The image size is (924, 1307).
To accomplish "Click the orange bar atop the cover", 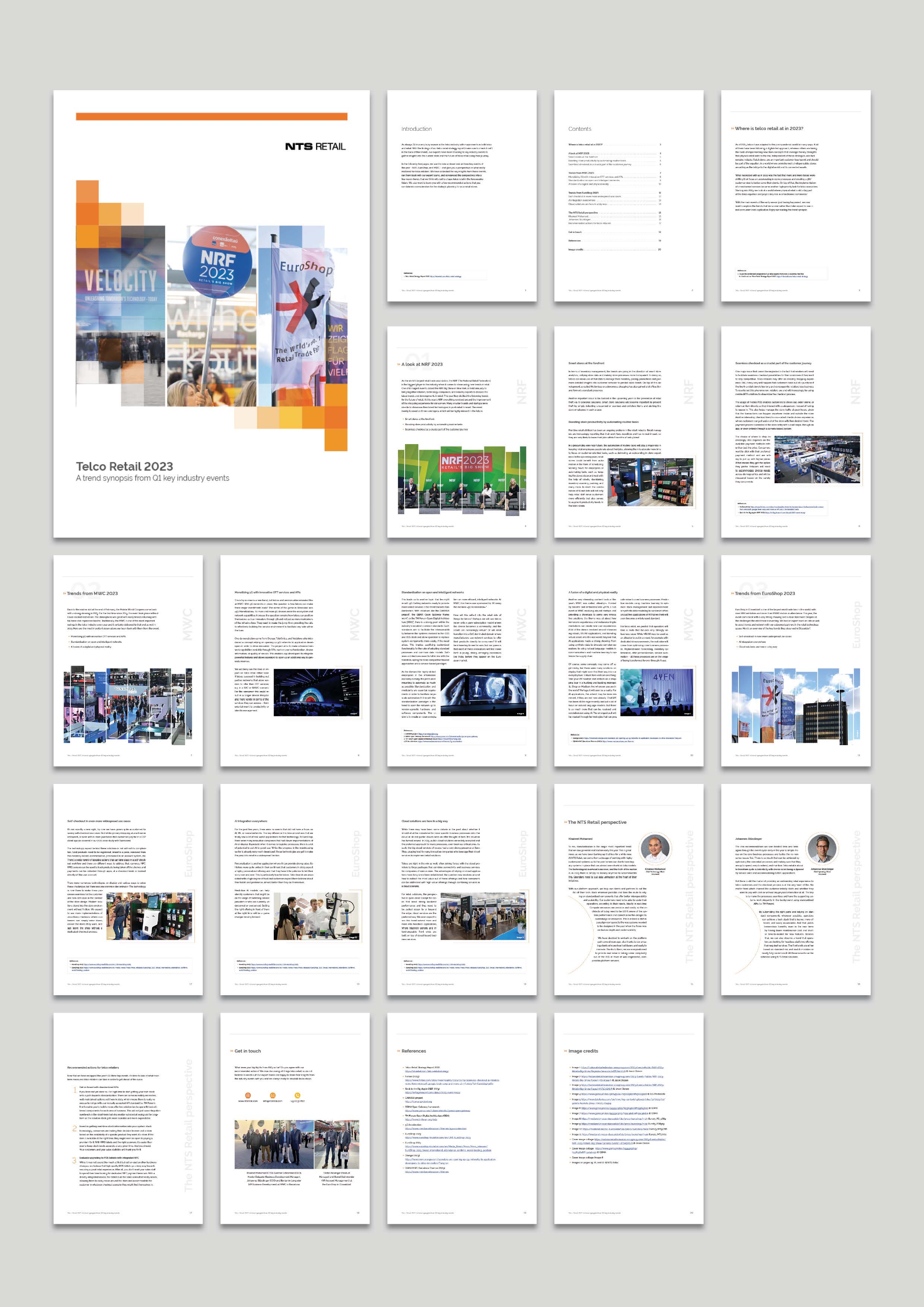I will coord(211,116).
